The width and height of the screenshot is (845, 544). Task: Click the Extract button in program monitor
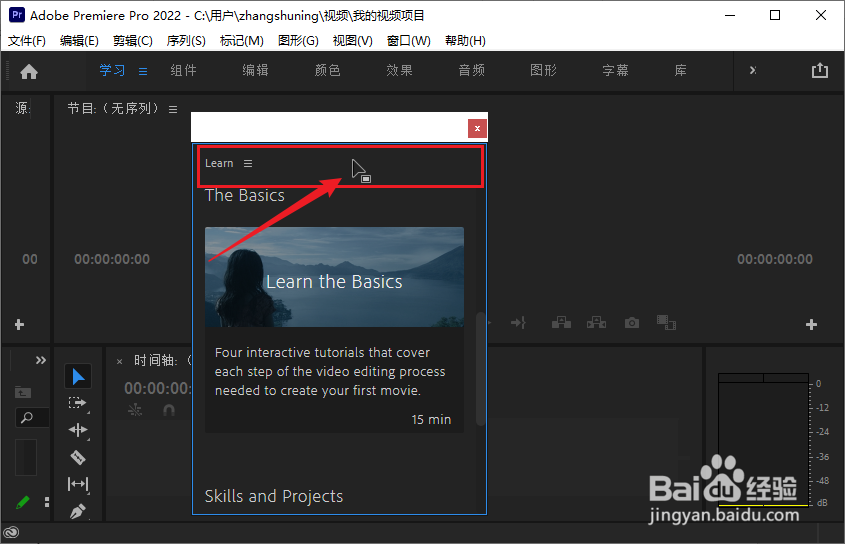[596, 323]
